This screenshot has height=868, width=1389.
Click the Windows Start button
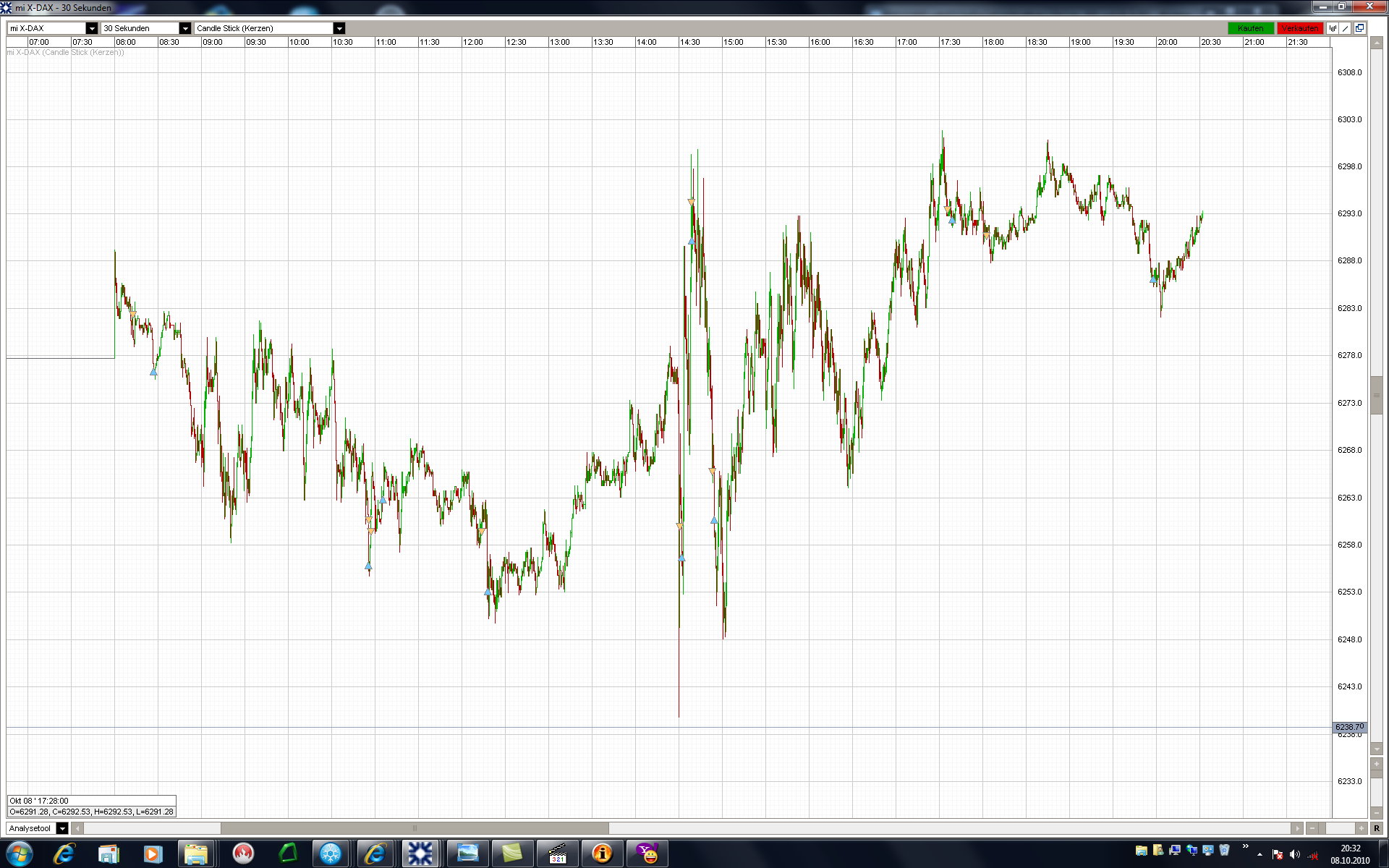click(x=20, y=854)
